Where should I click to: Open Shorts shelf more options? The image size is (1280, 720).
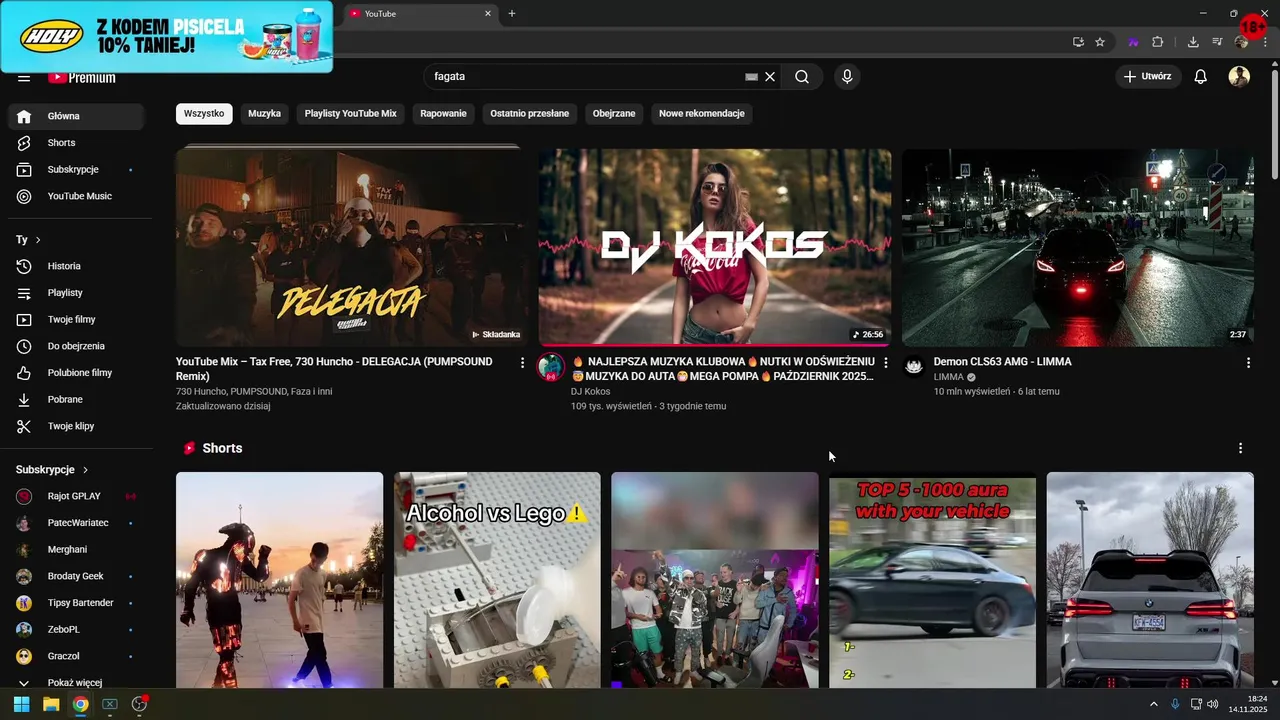pyautogui.click(x=1240, y=448)
